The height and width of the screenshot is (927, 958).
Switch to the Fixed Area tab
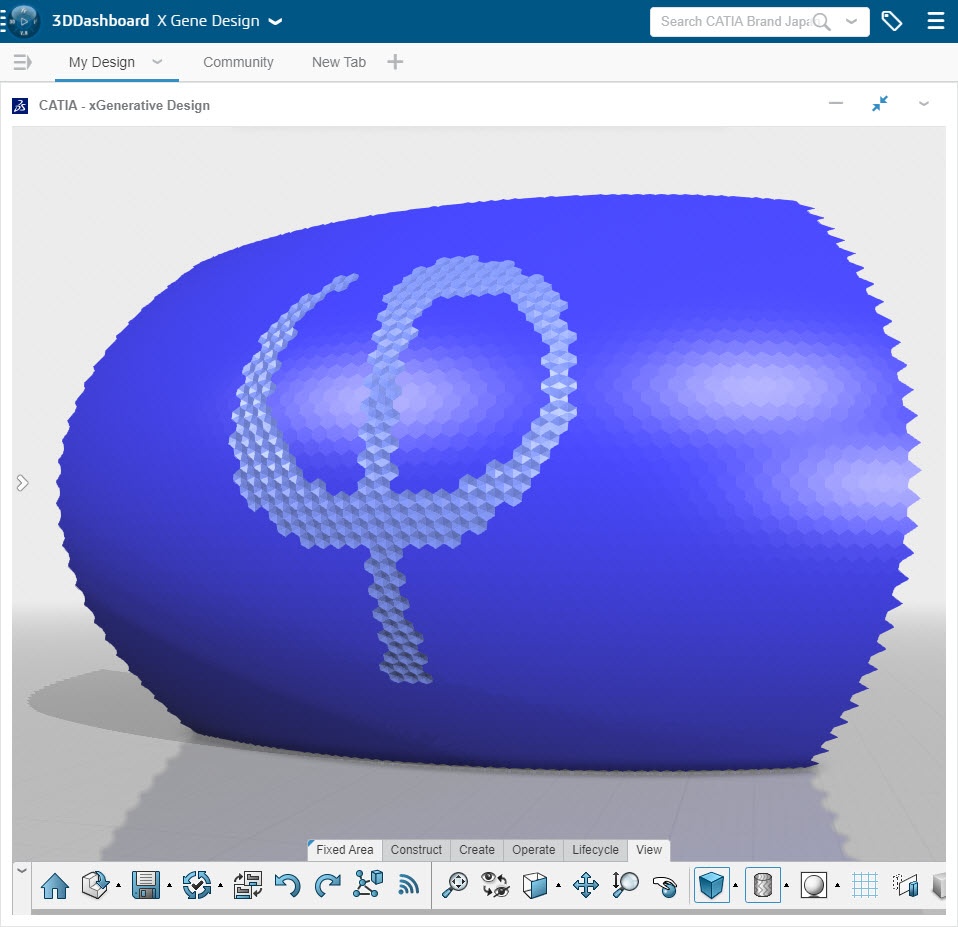coord(345,849)
